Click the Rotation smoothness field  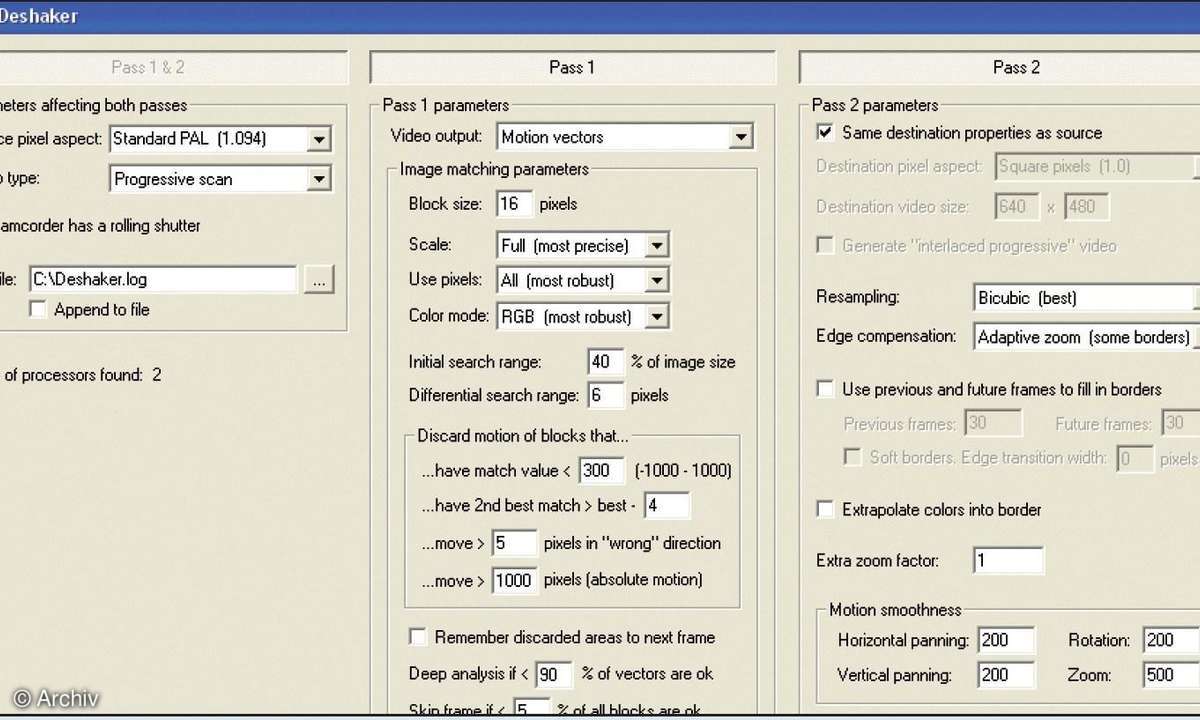point(1171,641)
